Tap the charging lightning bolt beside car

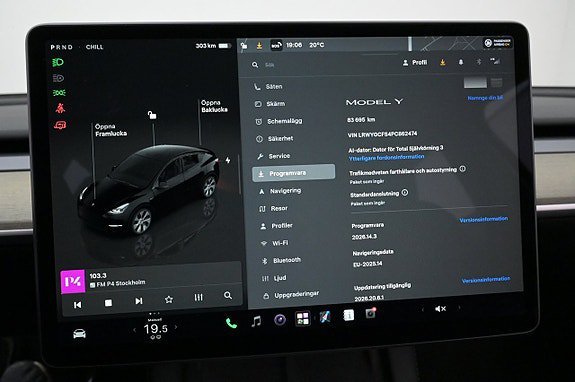[228, 160]
